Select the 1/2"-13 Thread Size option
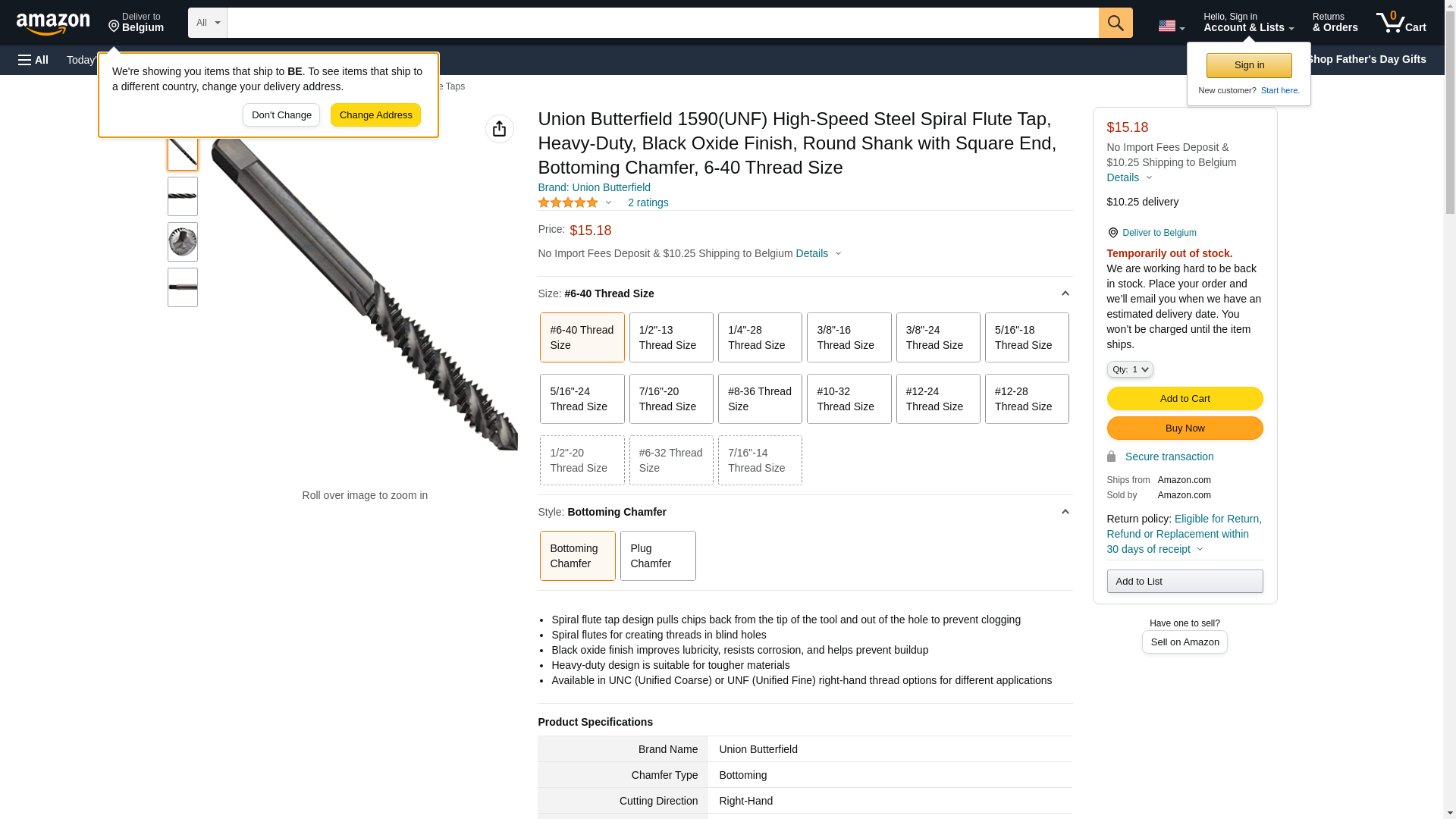Screen dimensions: 1456x819 (670, 337)
